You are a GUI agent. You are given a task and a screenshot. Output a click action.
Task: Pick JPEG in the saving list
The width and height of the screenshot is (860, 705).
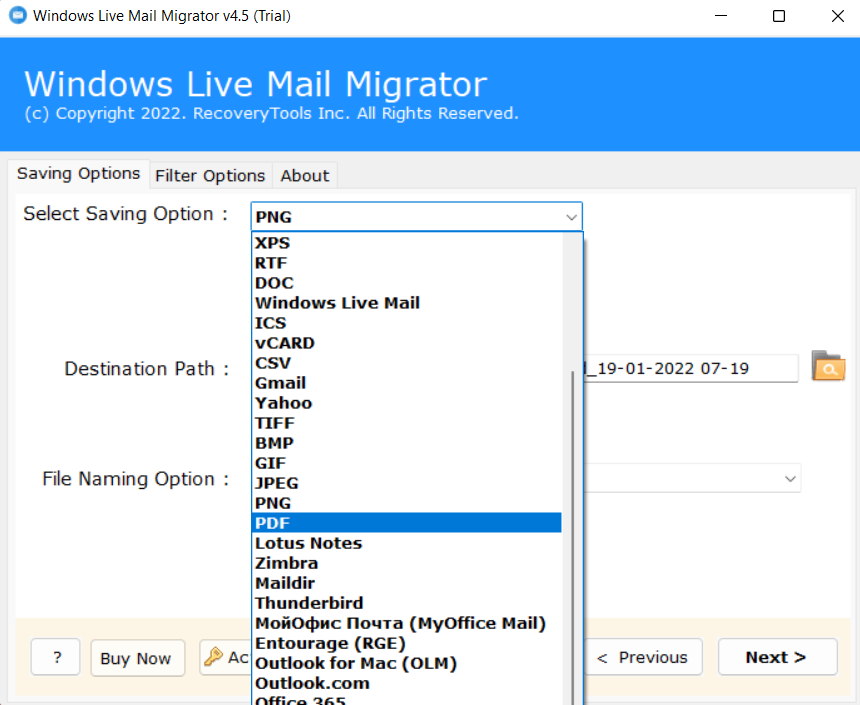pos(407,483)
